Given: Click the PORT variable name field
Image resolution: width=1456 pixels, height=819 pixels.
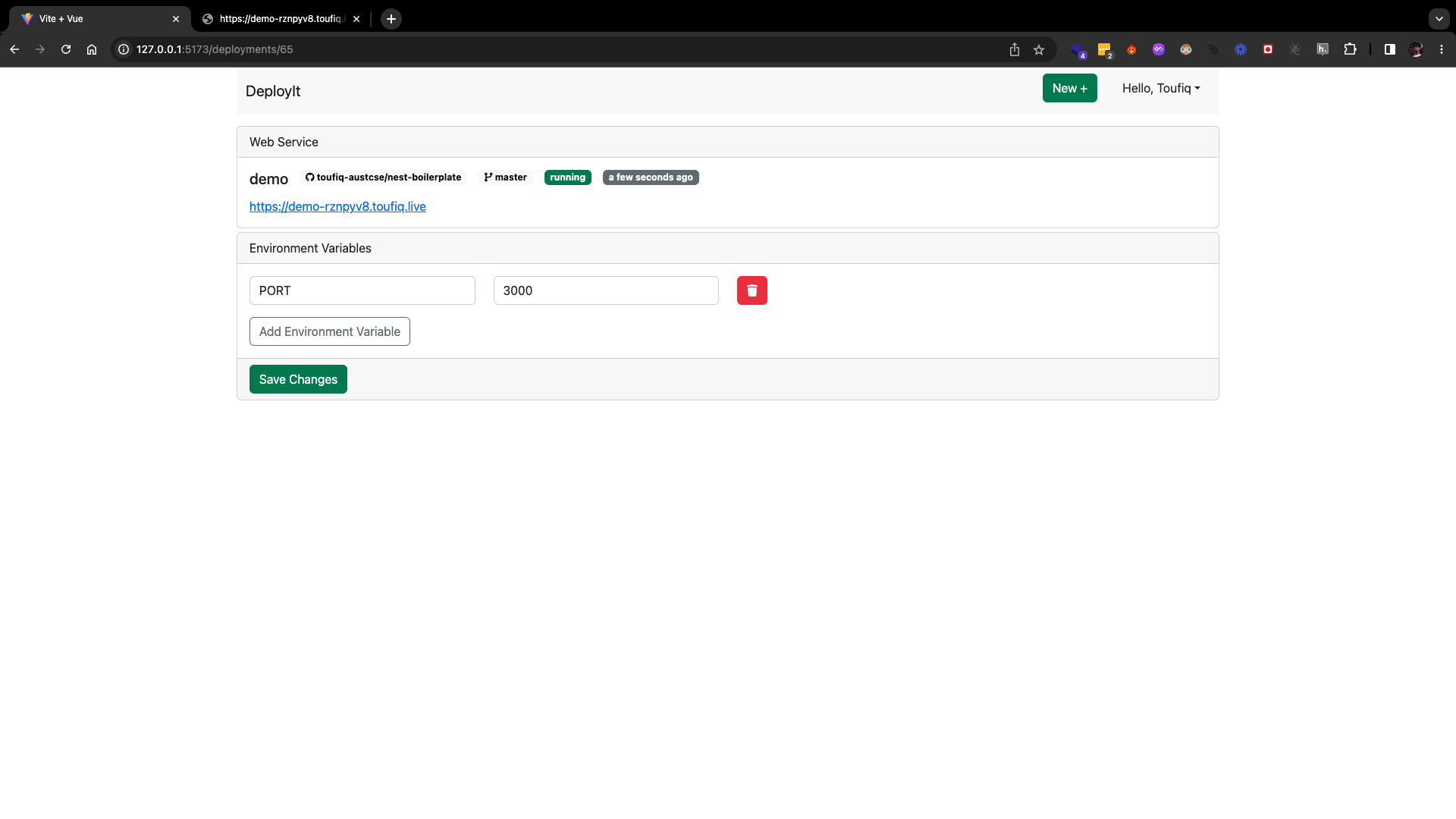Looking at the screenshot, I should pos(362,290).
